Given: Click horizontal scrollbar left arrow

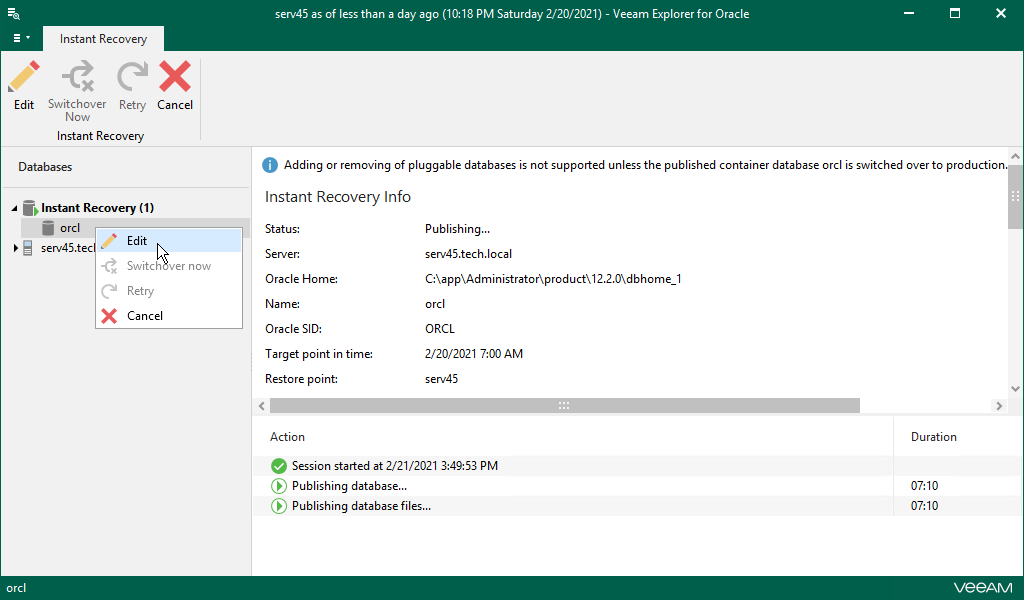Looking at the screenshot, I should 261,405.
